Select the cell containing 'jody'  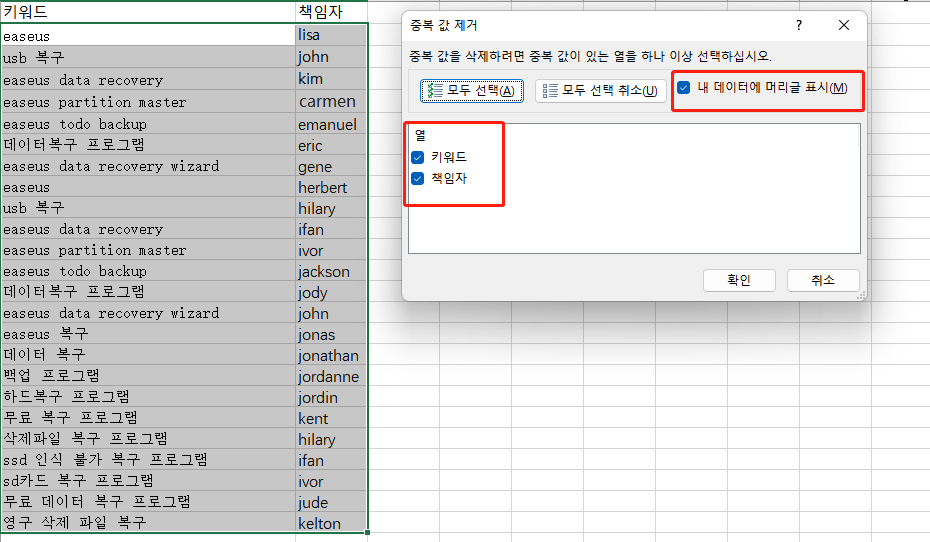(332, 292)
